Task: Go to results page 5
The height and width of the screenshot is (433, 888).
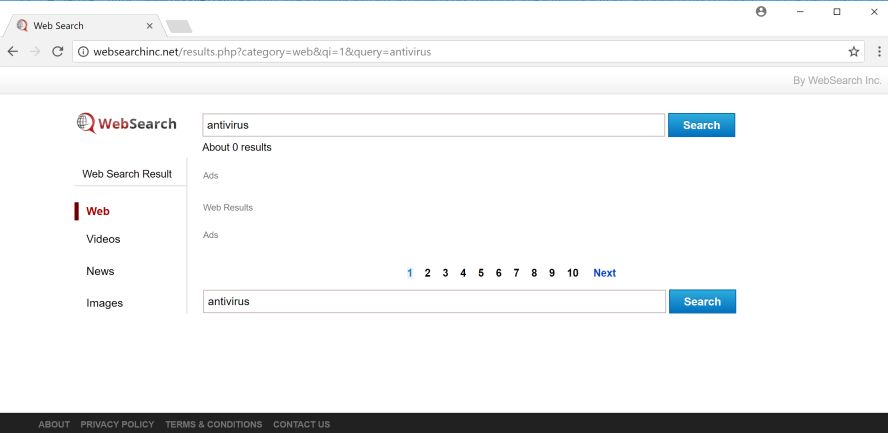Action: pos(481,273)
